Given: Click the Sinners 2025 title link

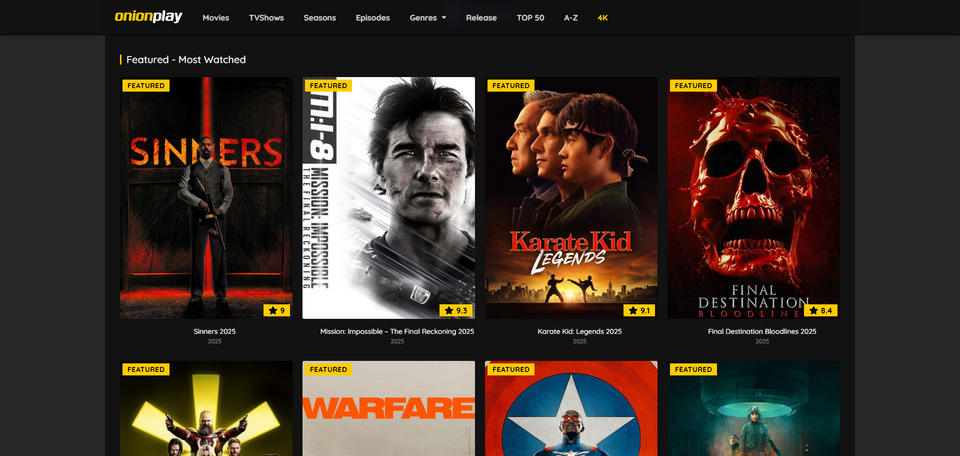Looking at the screenshot, I should tap(214, 331).
